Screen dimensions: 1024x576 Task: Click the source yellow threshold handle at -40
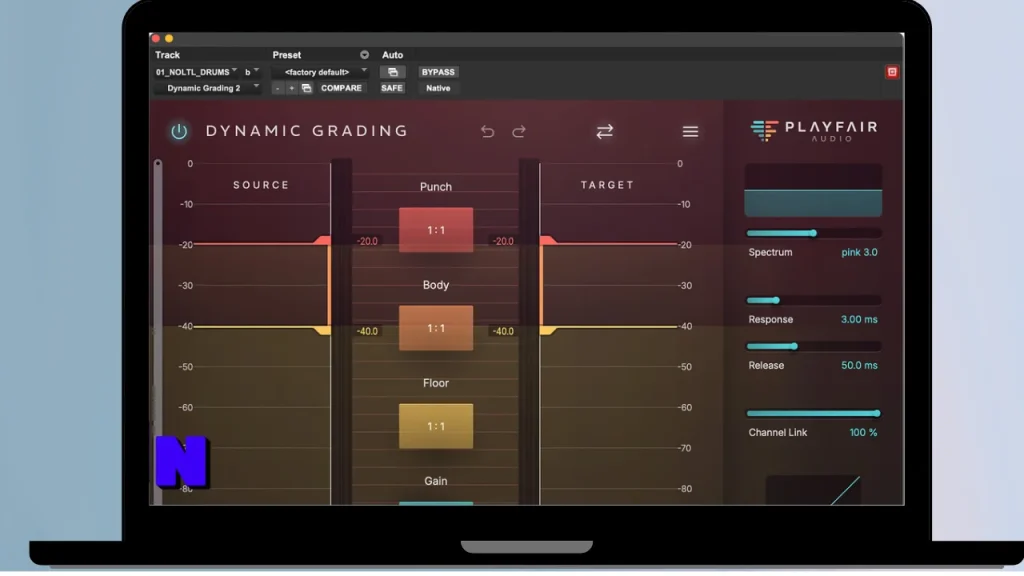coord(323,330)
